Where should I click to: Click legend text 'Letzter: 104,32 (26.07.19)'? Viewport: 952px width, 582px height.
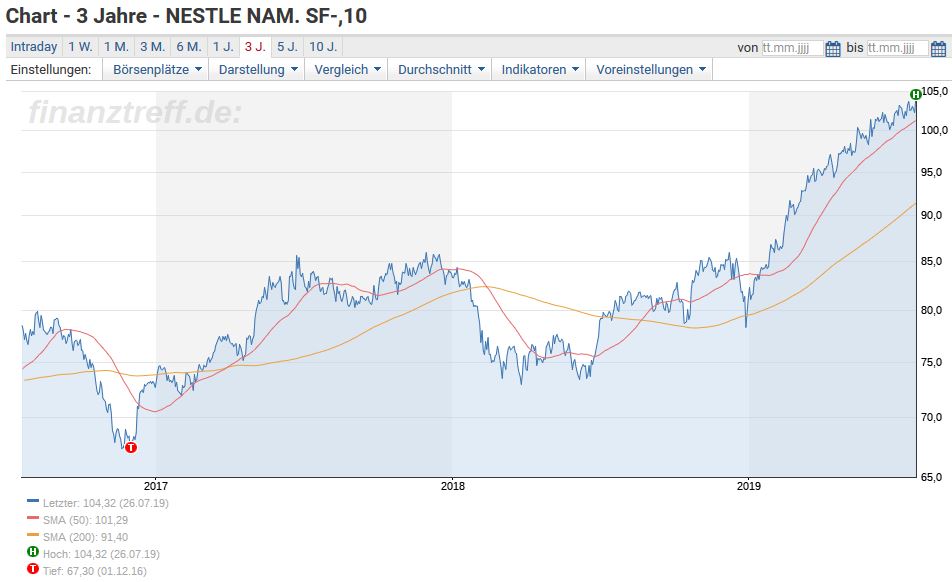point(106,503)
